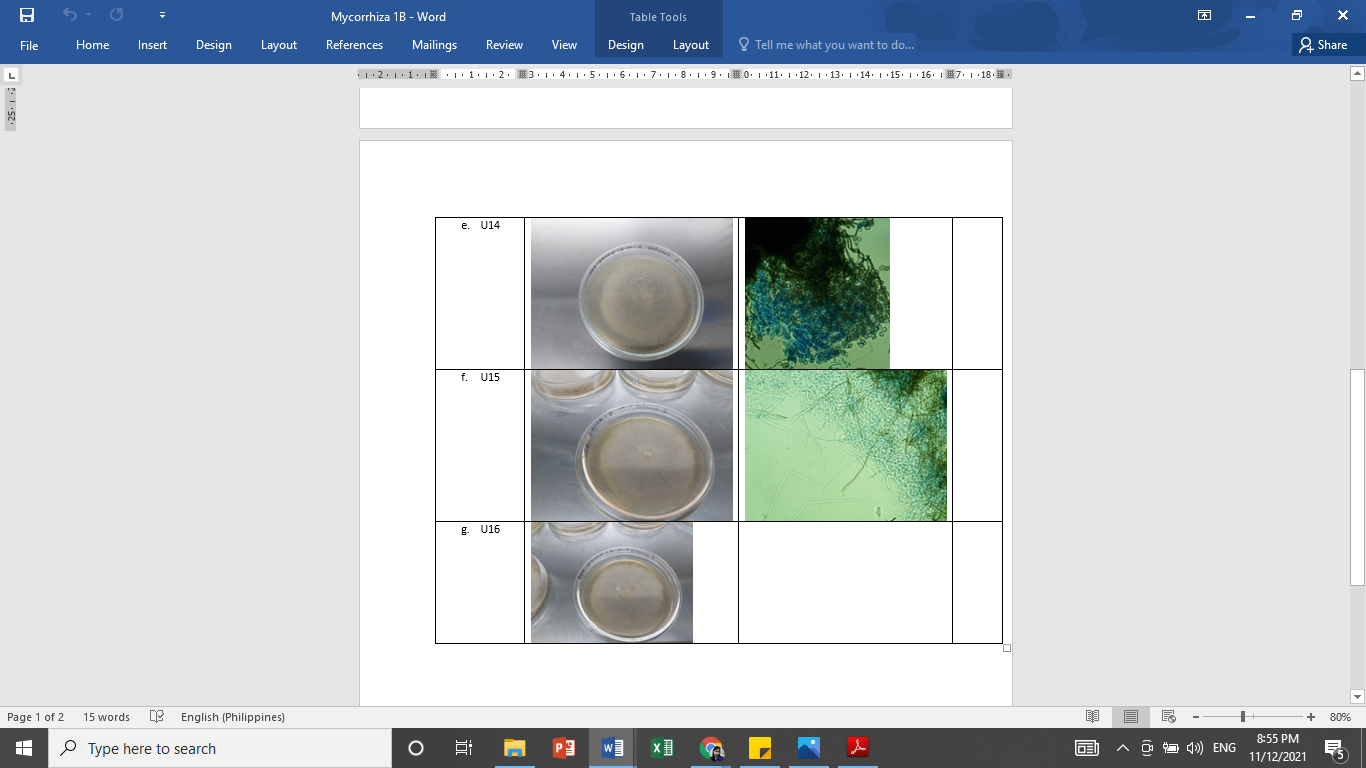The width and height of the screenshot is (1366, 768).
Task: Click the "U16" table cell text
Action: click(490, 530)
